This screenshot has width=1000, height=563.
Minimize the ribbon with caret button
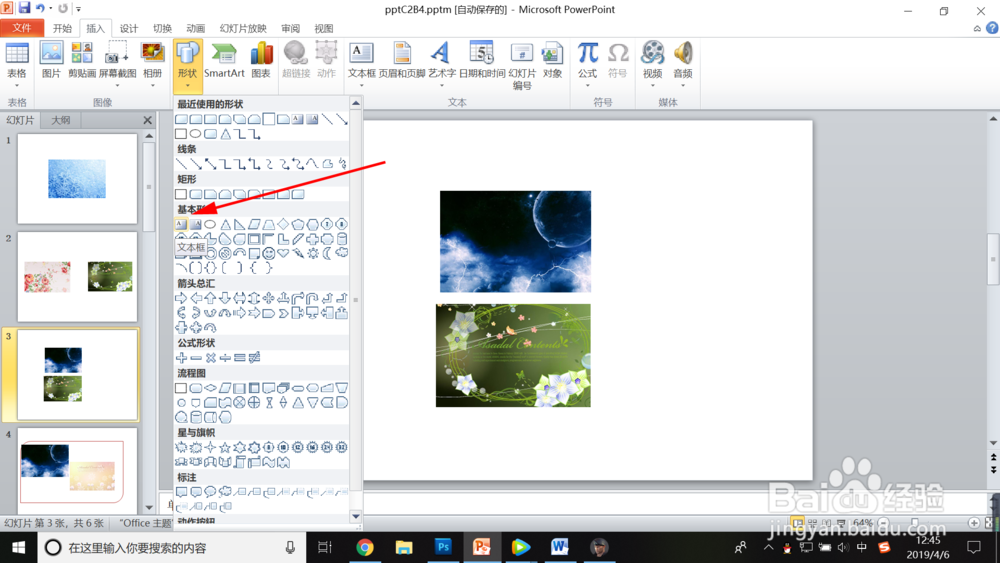[x=977, y=29]
